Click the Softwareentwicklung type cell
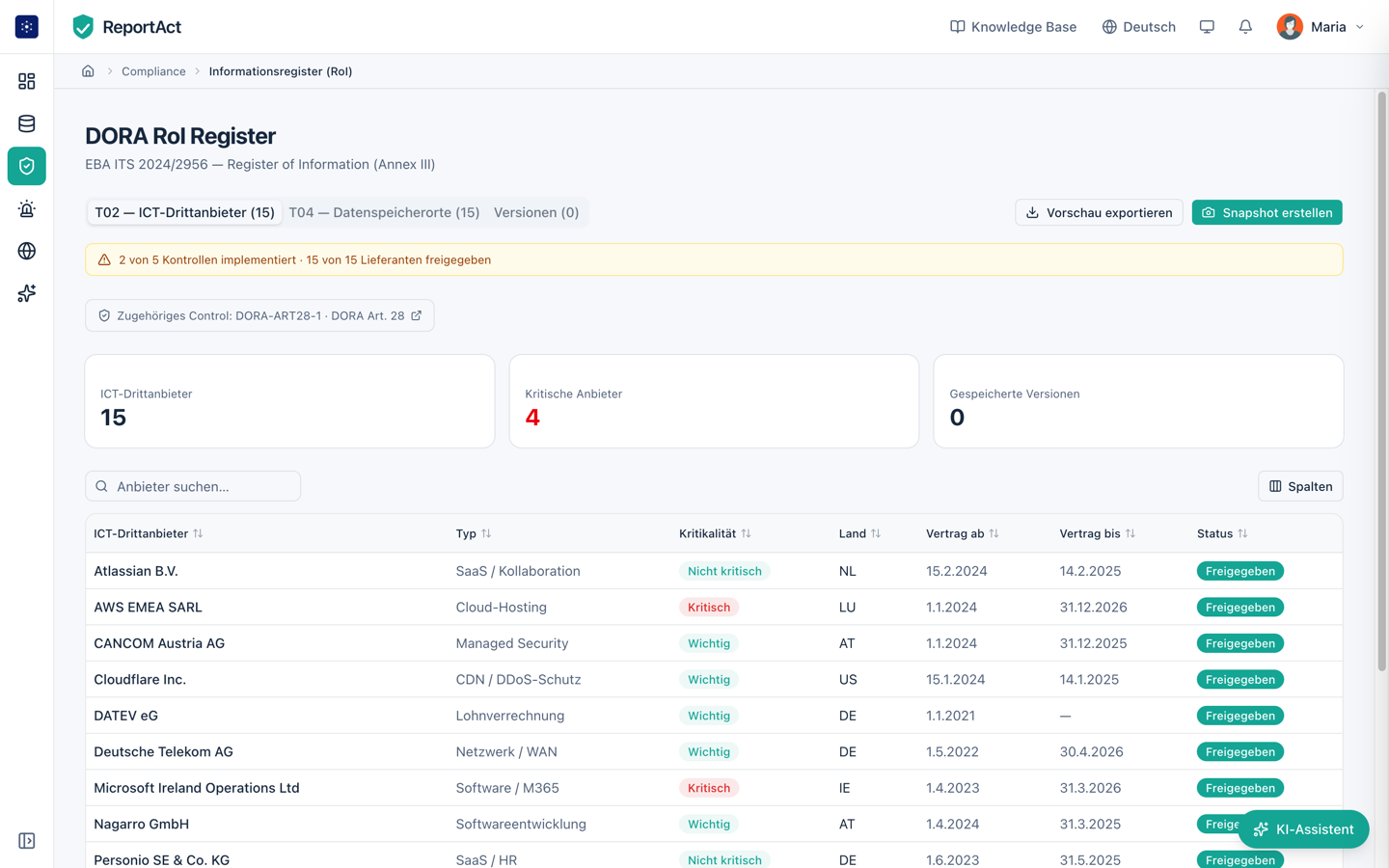 [521, 825]
